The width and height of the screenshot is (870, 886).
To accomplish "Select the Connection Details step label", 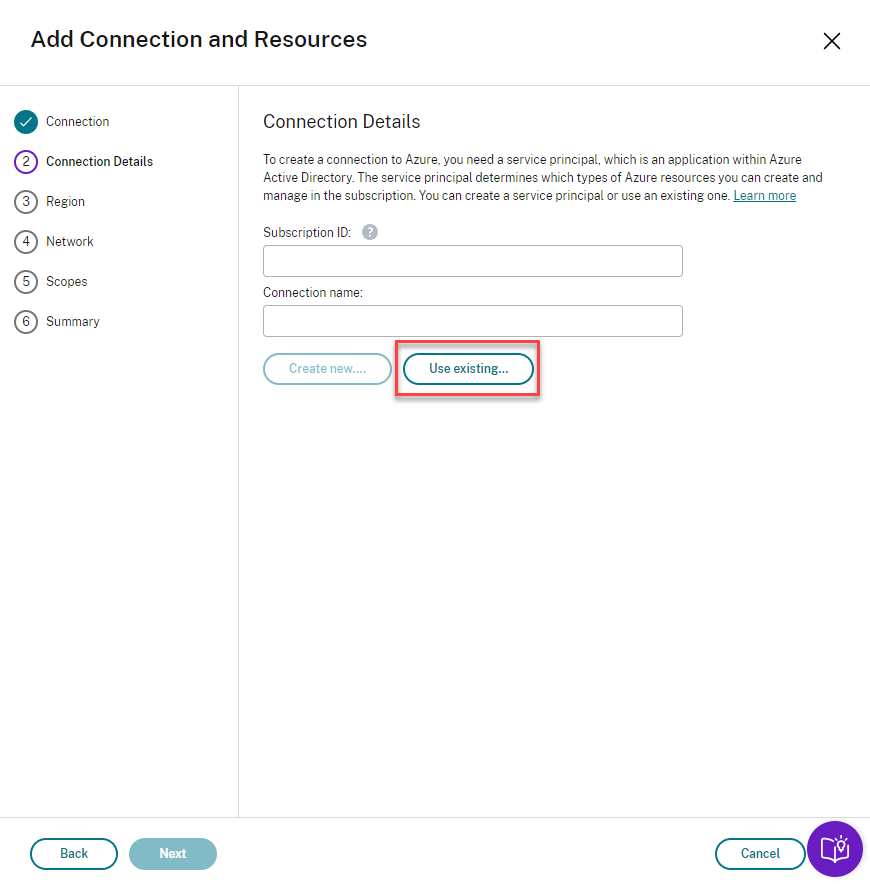I will [99, 162].
